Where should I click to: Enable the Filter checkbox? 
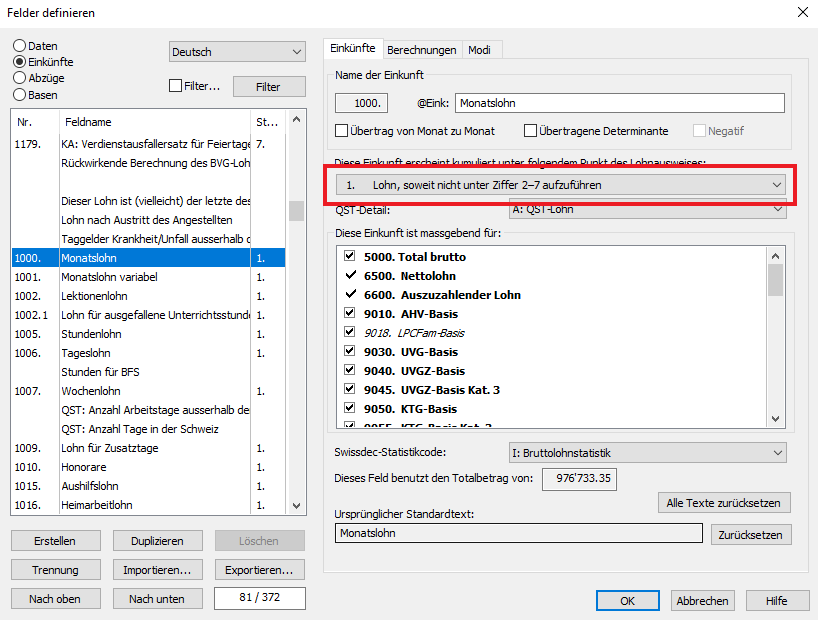click(176, 87)
